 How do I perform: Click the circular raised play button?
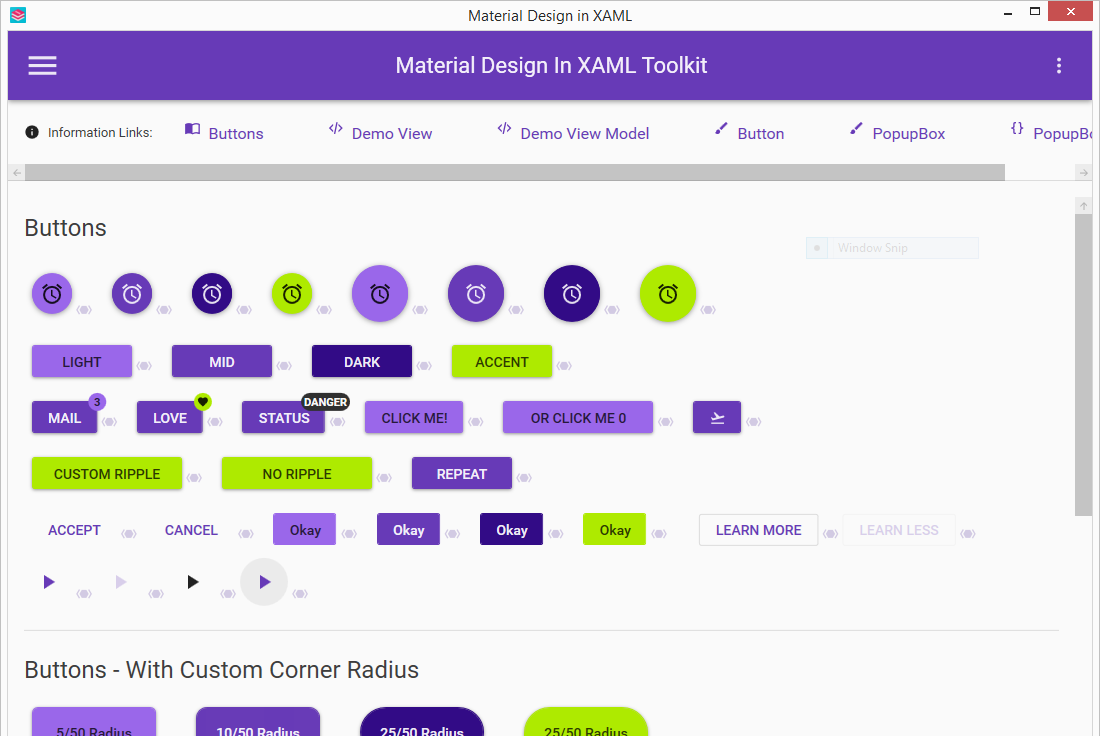263,581
